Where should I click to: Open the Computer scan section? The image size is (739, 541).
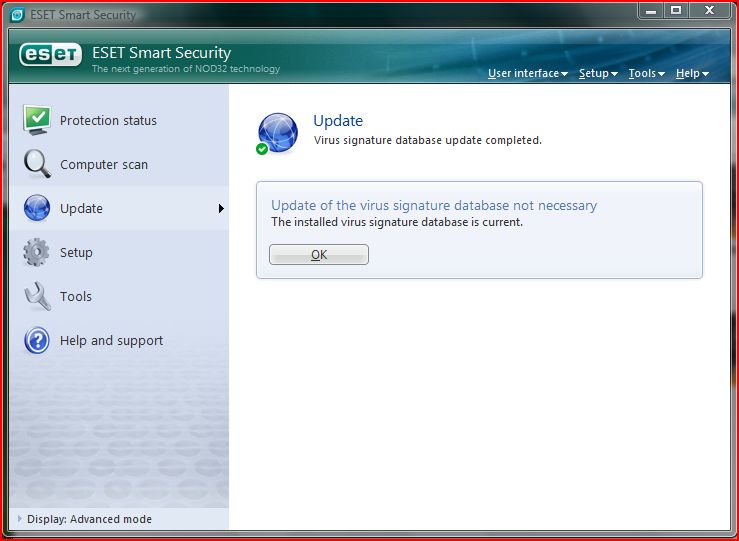119,164
